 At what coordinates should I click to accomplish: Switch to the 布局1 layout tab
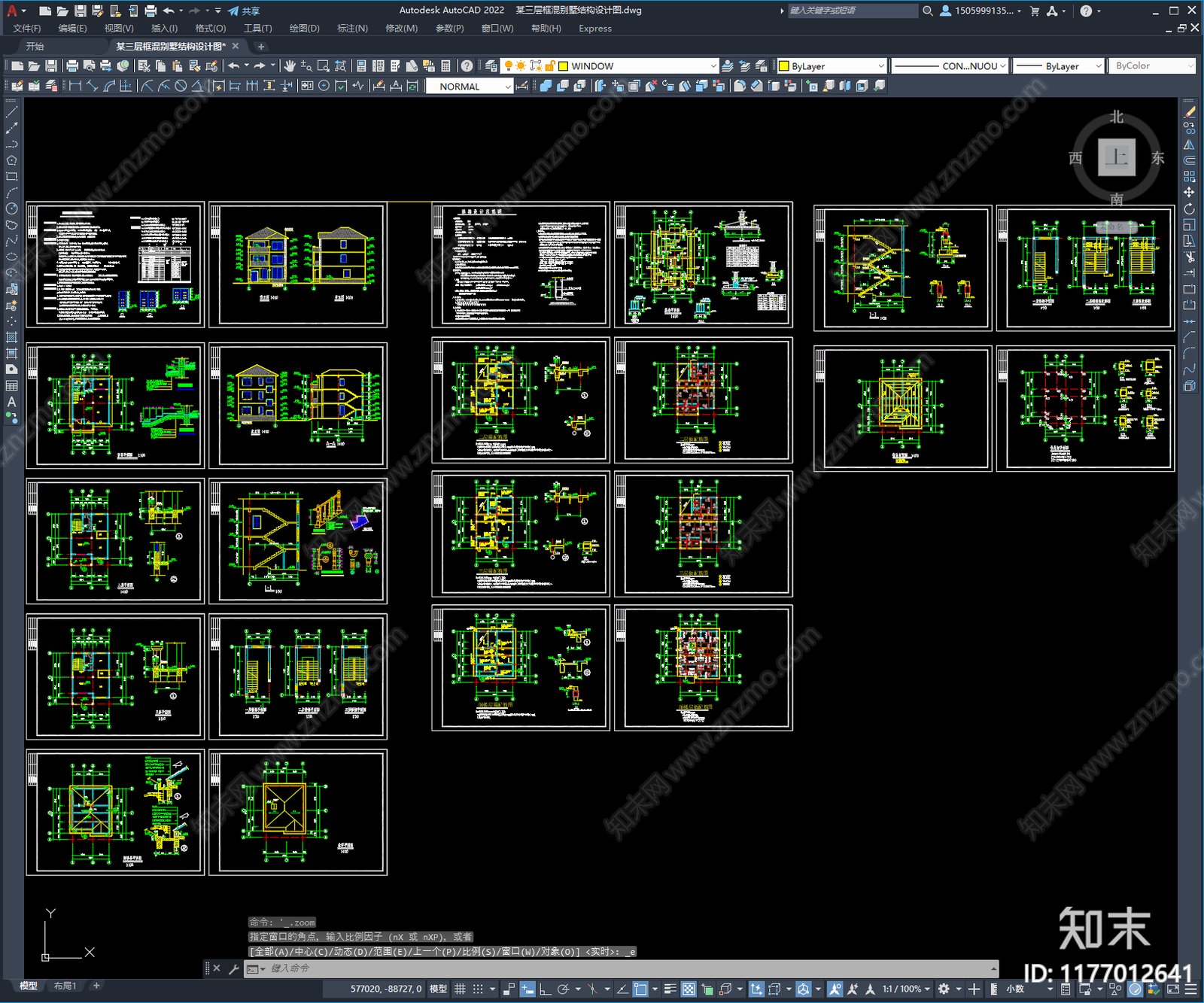click(x=65, y=986)
